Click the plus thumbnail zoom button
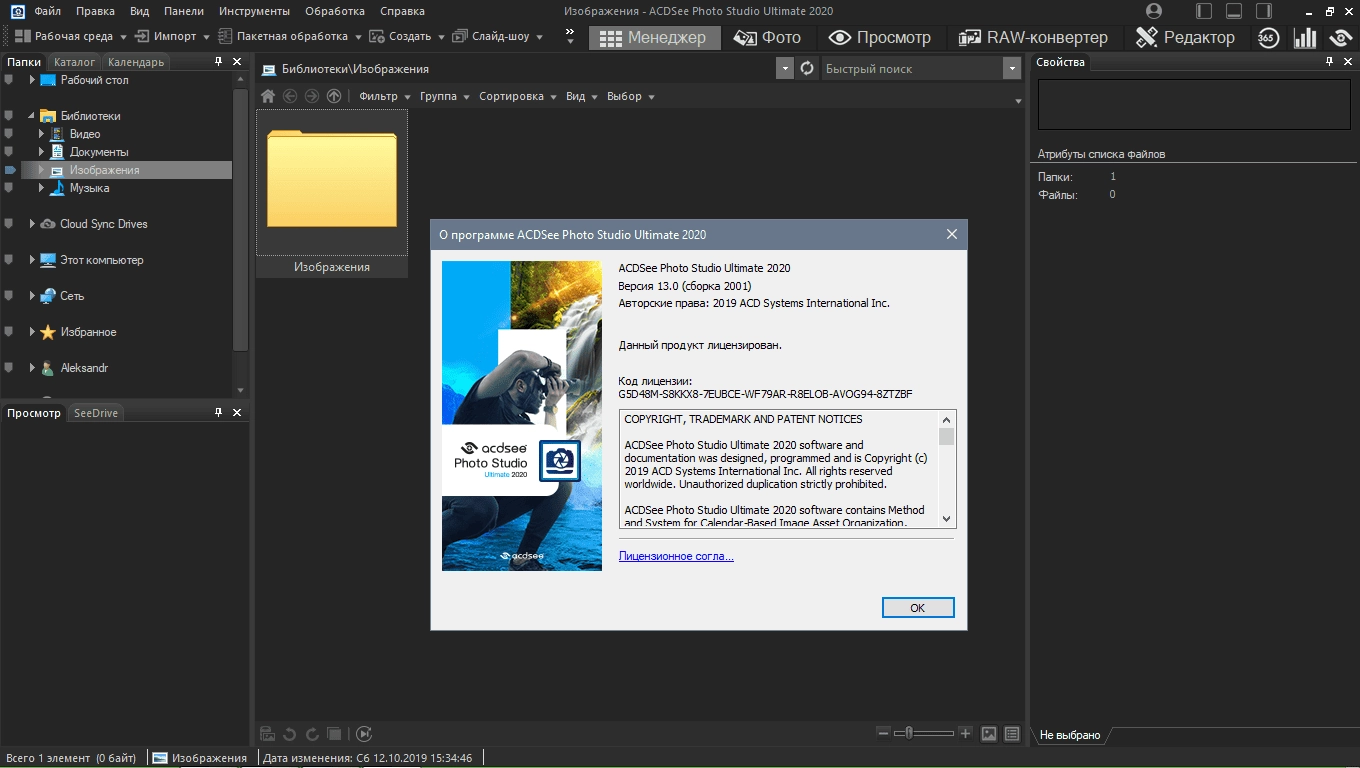 tap(965, 733)
